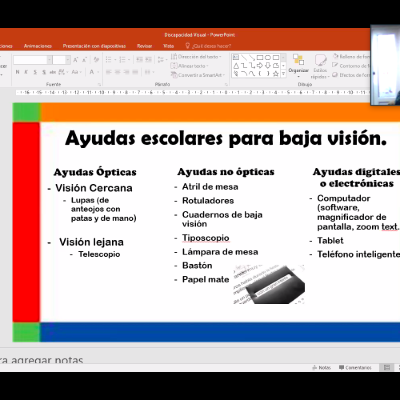Select the arc shape in gallery
Screen dimensions: 400x400
[244, 74]
